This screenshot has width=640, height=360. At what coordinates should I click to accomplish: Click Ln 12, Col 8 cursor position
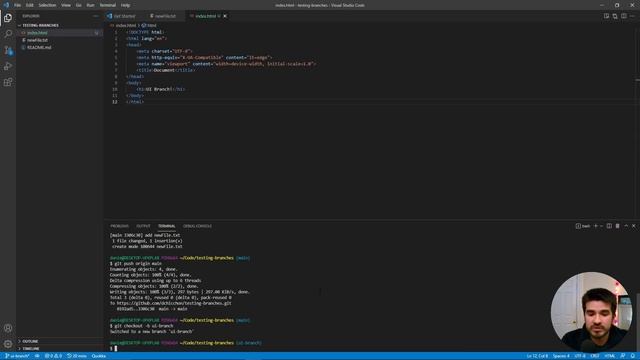(x=537, y=356)
